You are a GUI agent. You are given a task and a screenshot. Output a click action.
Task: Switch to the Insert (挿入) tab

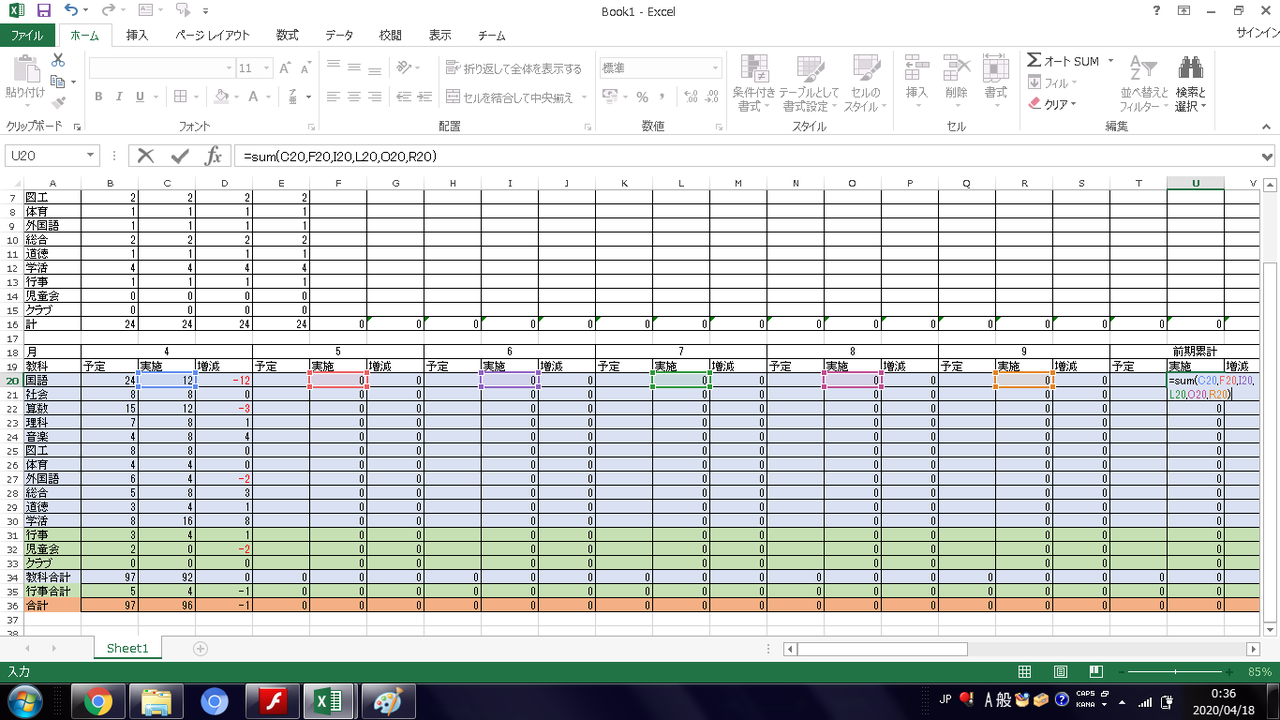click(x=137, y=35)
